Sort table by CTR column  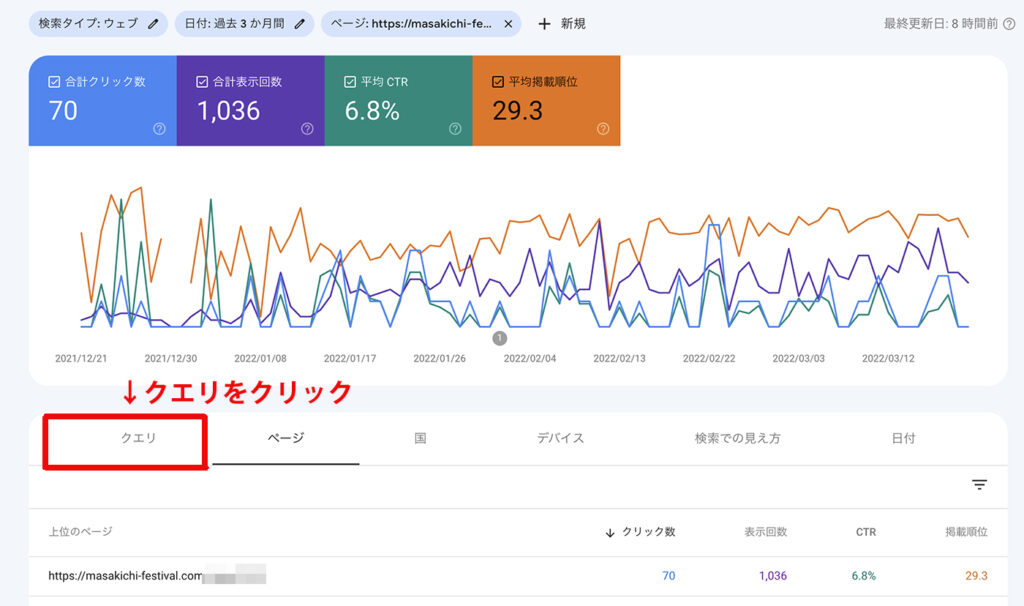click(x=866, y=532)
